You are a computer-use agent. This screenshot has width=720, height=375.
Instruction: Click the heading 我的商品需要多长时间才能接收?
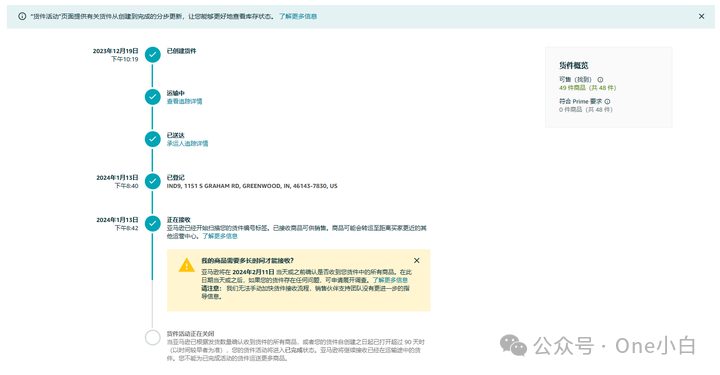click(248, 261)
